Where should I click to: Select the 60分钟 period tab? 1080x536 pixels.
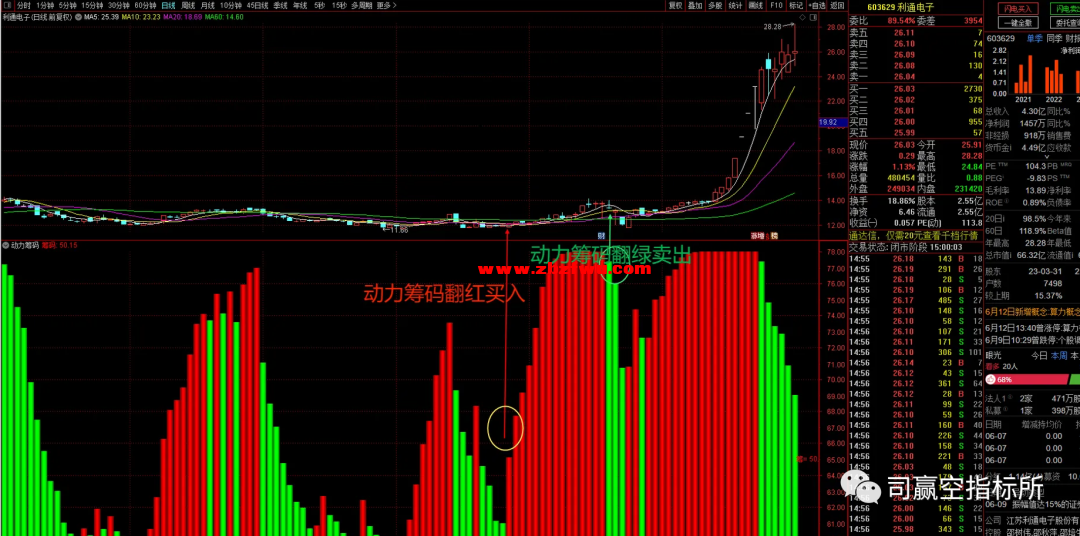[x=146, y=5]
